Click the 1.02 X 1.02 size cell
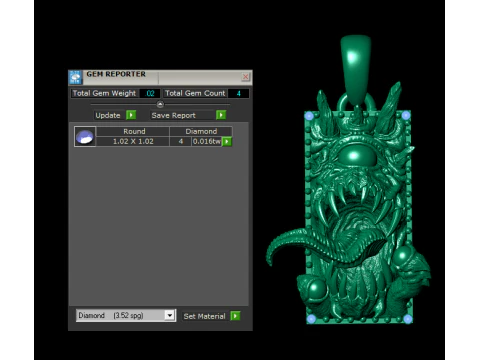This screenshot has width=480, height=360. tap(133, 141)
